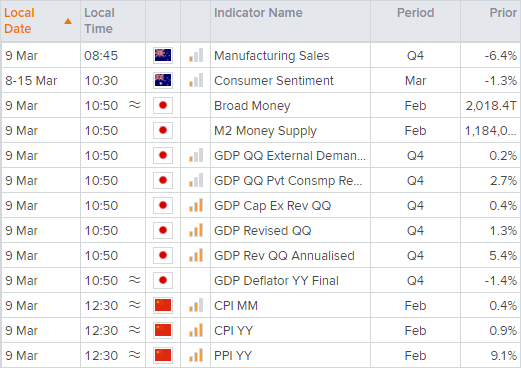
Task: Click the China flag next to CPI MM
Action: click(163, 305)
